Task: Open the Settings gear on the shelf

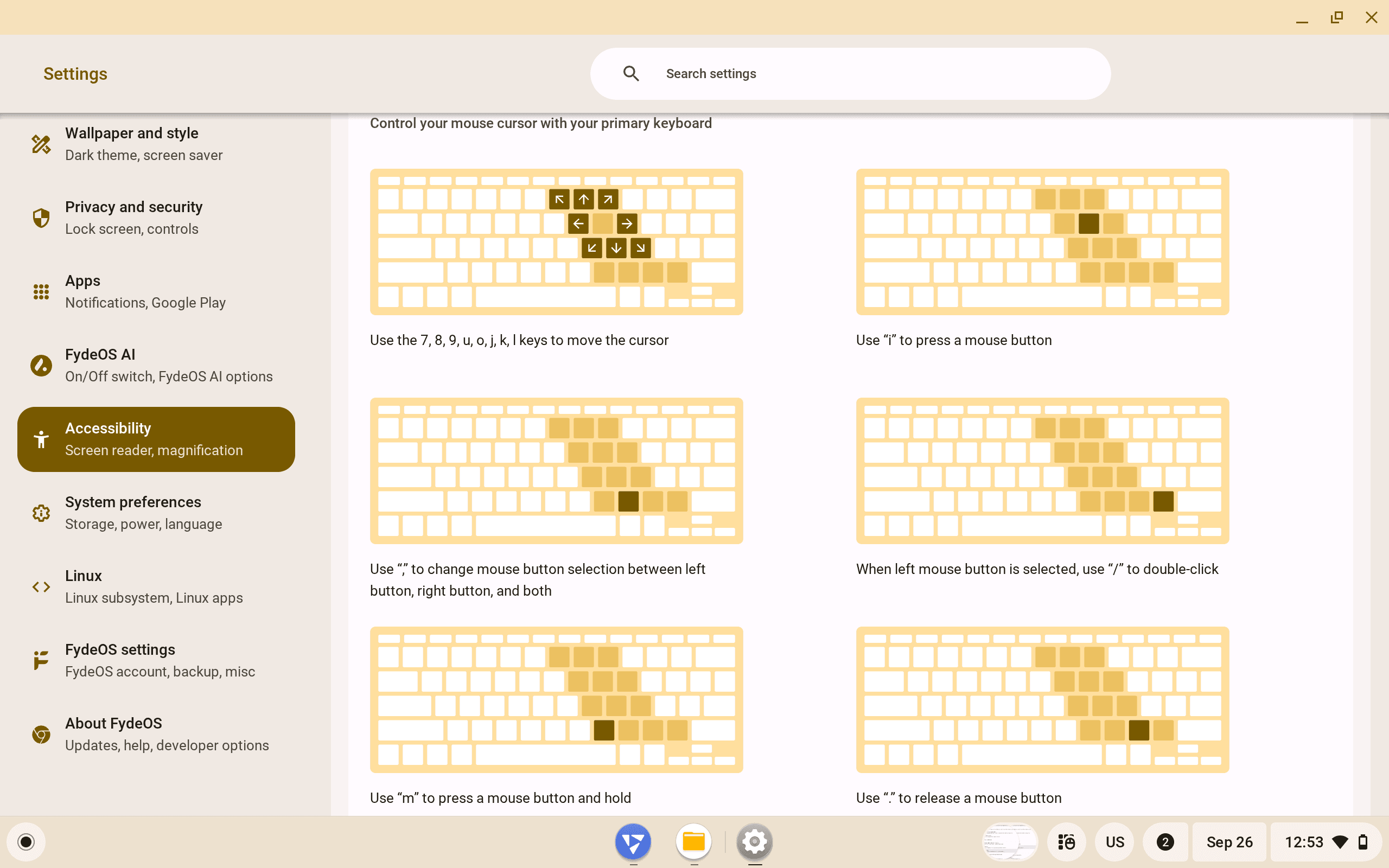Action: coord(754,841)
